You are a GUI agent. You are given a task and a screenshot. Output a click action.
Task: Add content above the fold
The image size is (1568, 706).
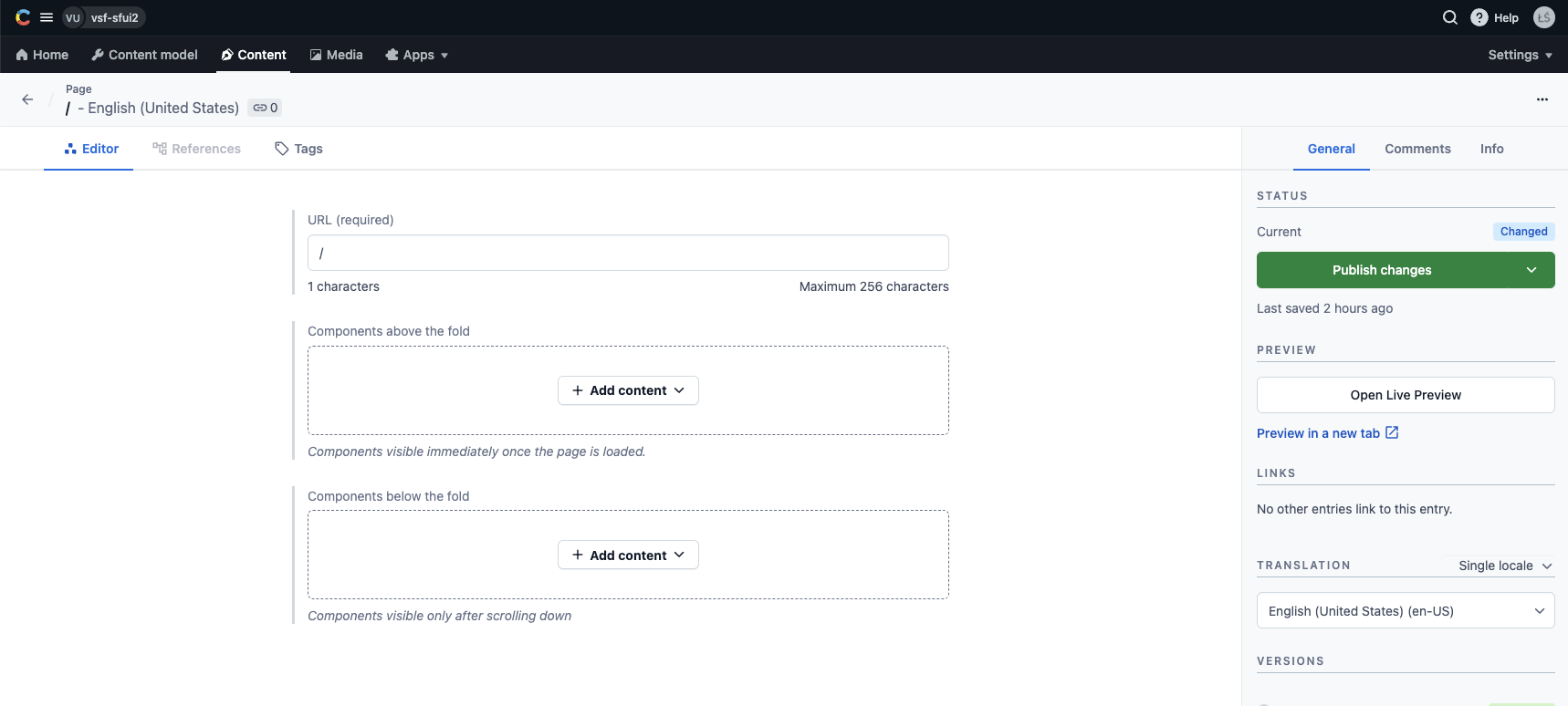[x=628, y=390]
